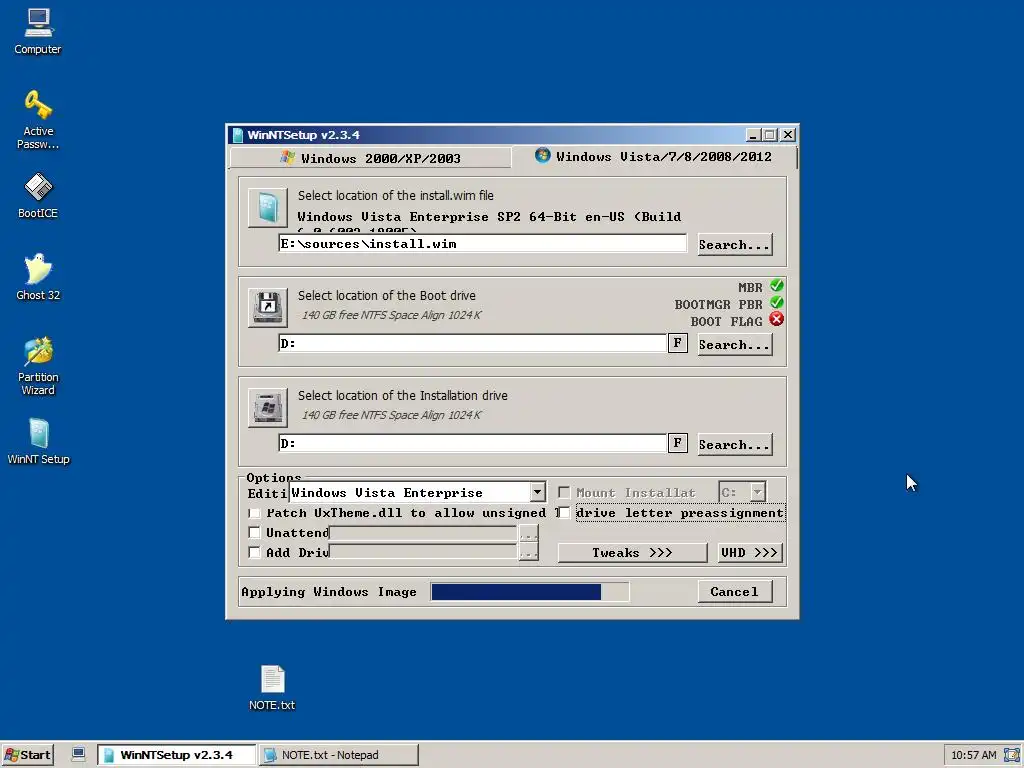The height and width of the screenshot is (768, 1024).
Task: Click the Add Drivers path field
Action: pyautogui.click(x=423, y=552)
